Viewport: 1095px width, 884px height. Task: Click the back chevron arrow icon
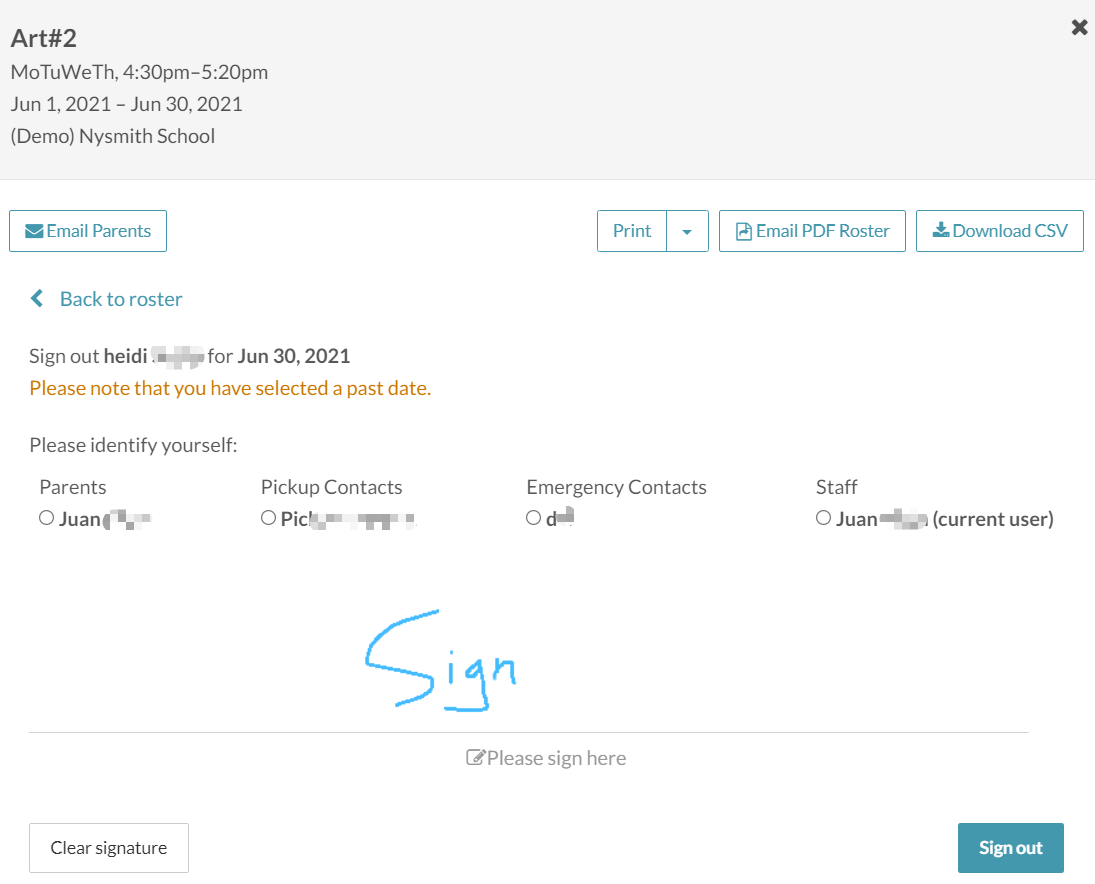click(37, 299)
